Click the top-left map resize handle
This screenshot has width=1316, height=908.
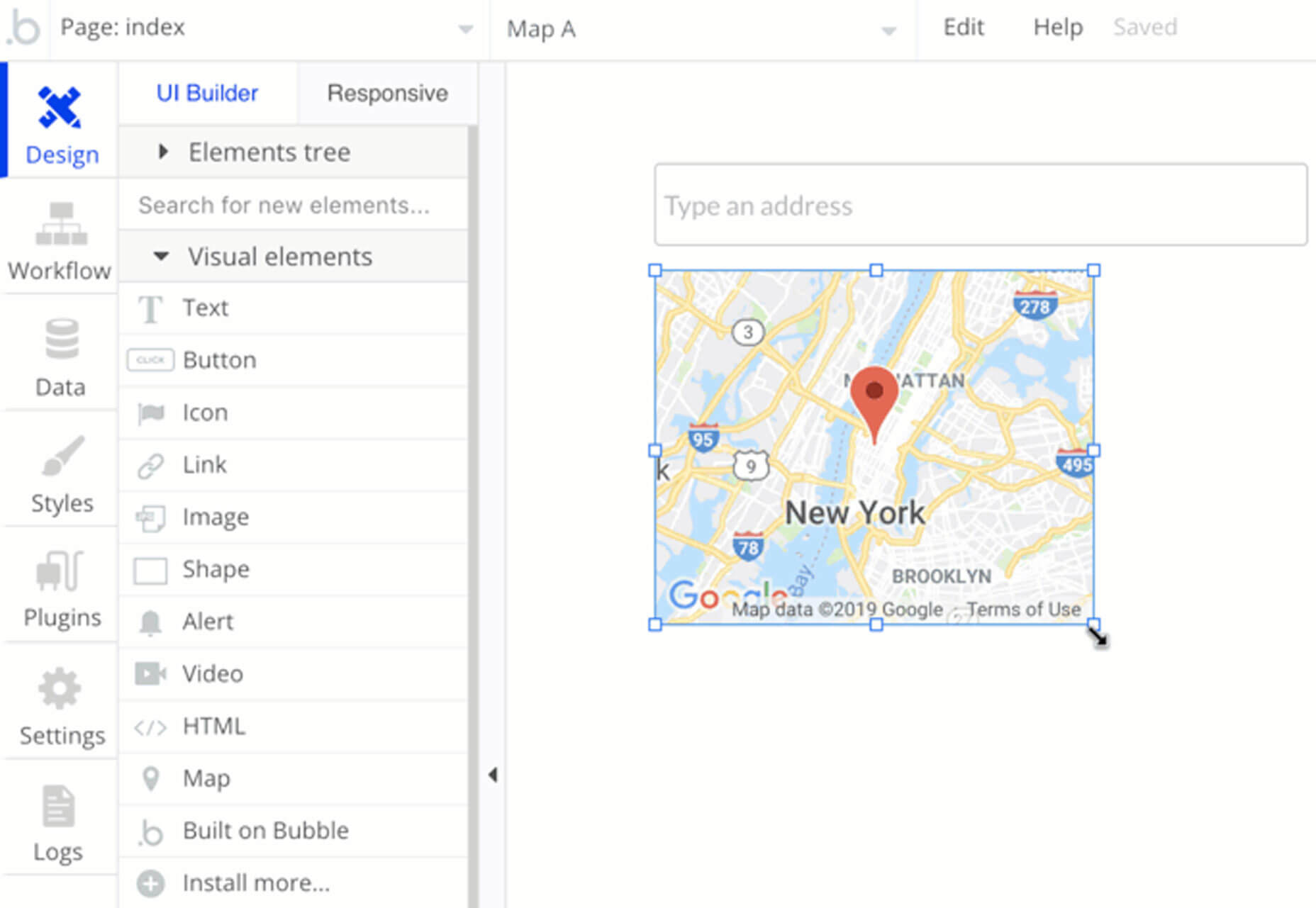655,270
